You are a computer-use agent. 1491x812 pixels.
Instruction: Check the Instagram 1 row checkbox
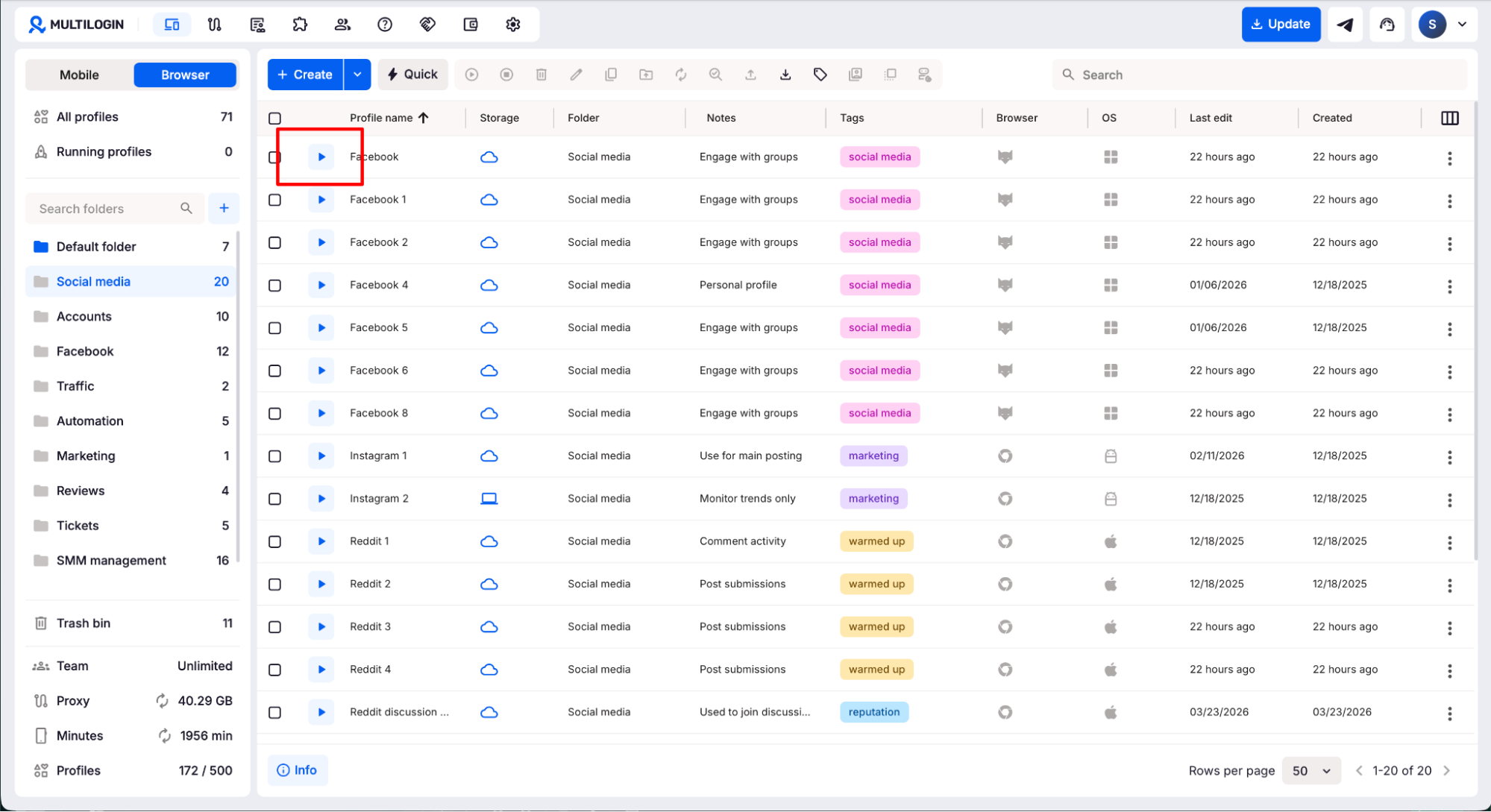(x=275, y=456)
